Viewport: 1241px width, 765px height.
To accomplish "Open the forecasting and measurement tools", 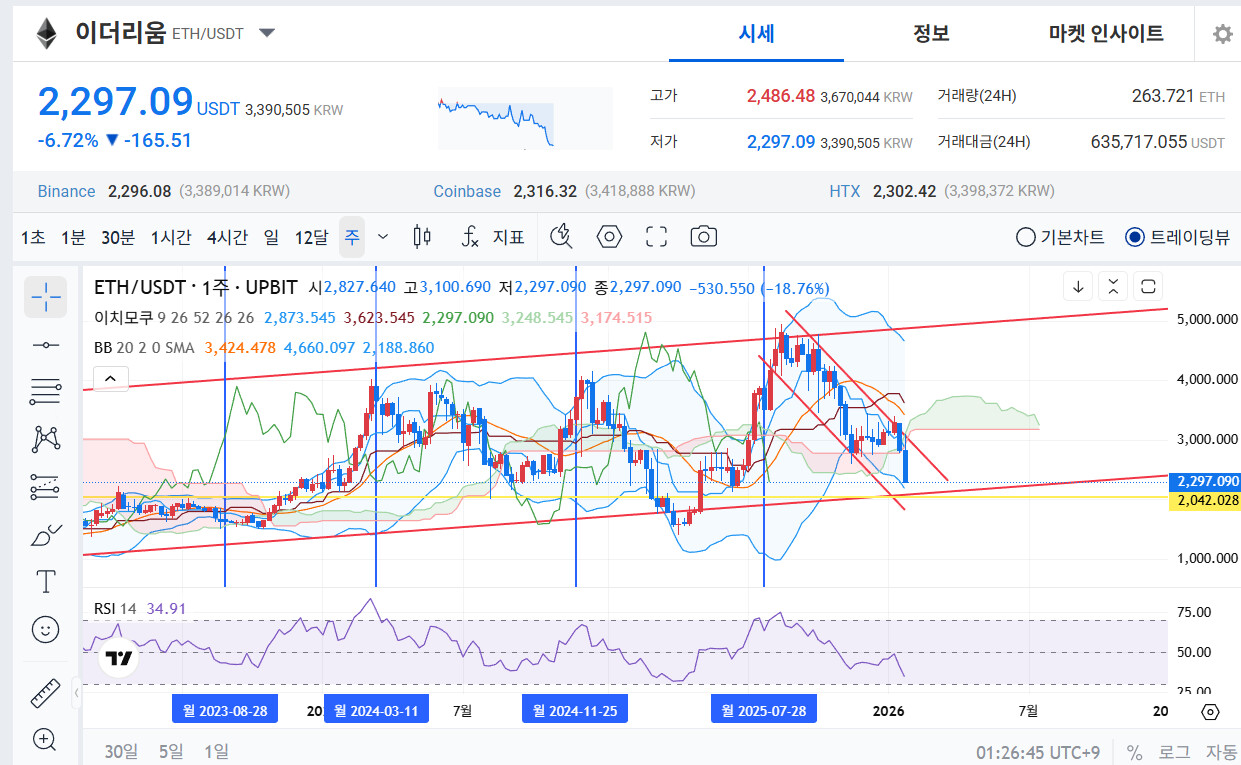I will 46,487.
